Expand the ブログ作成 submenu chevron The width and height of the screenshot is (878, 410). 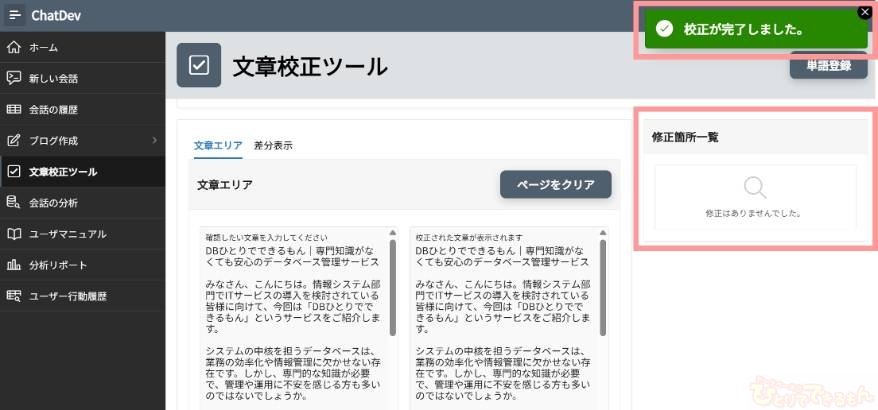154,140
